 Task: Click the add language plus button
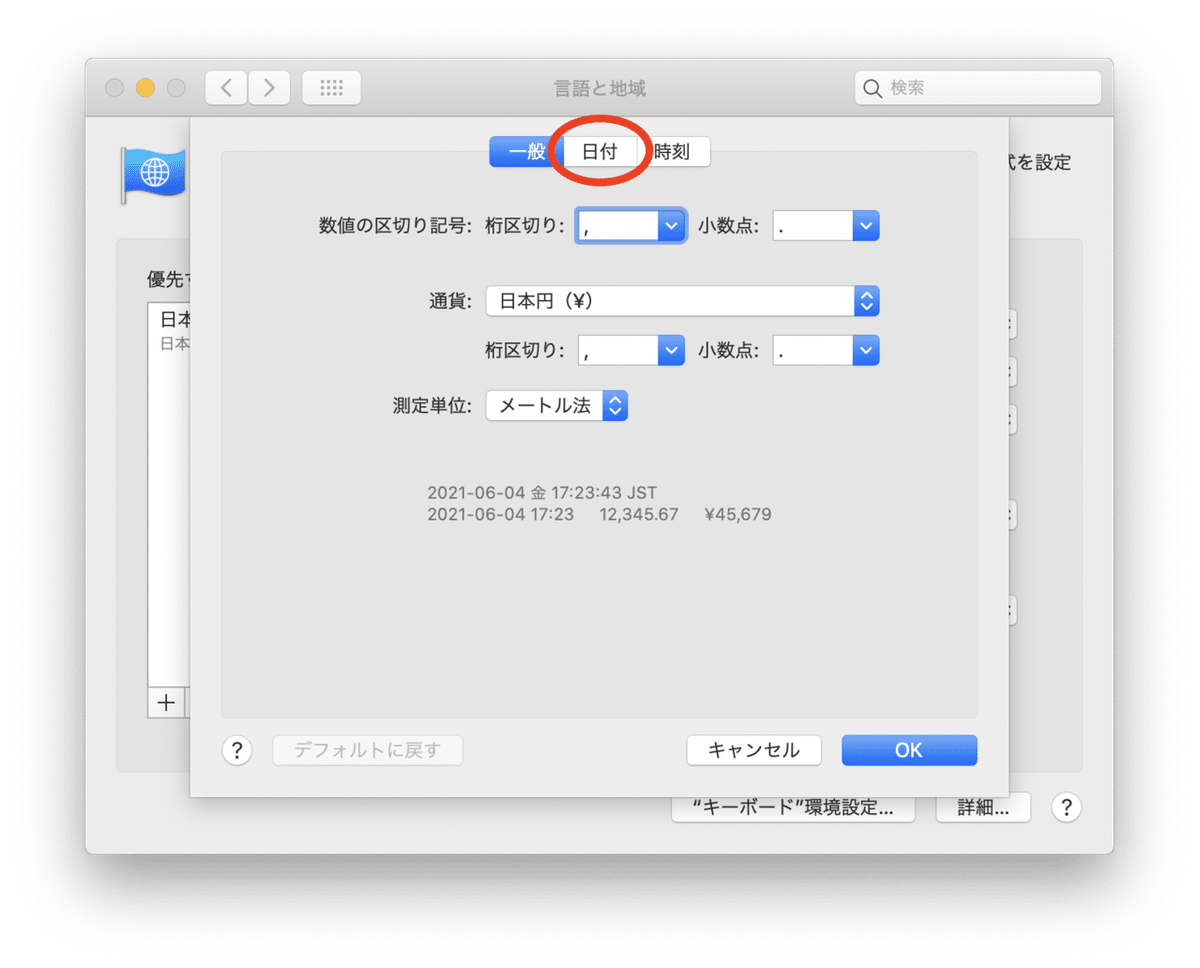(165, 703)
